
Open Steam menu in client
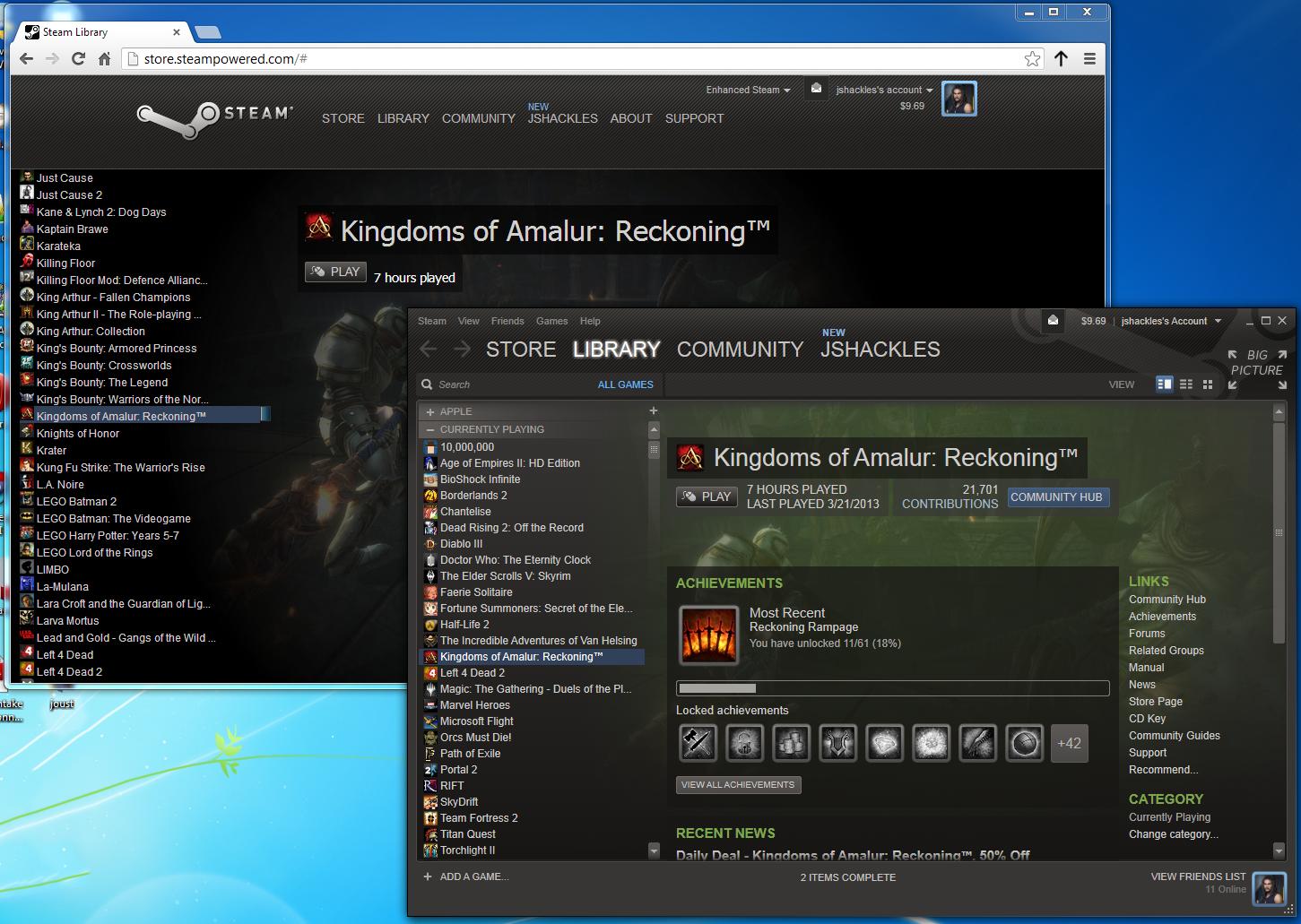pyautogui.click(x=432, y=321)
